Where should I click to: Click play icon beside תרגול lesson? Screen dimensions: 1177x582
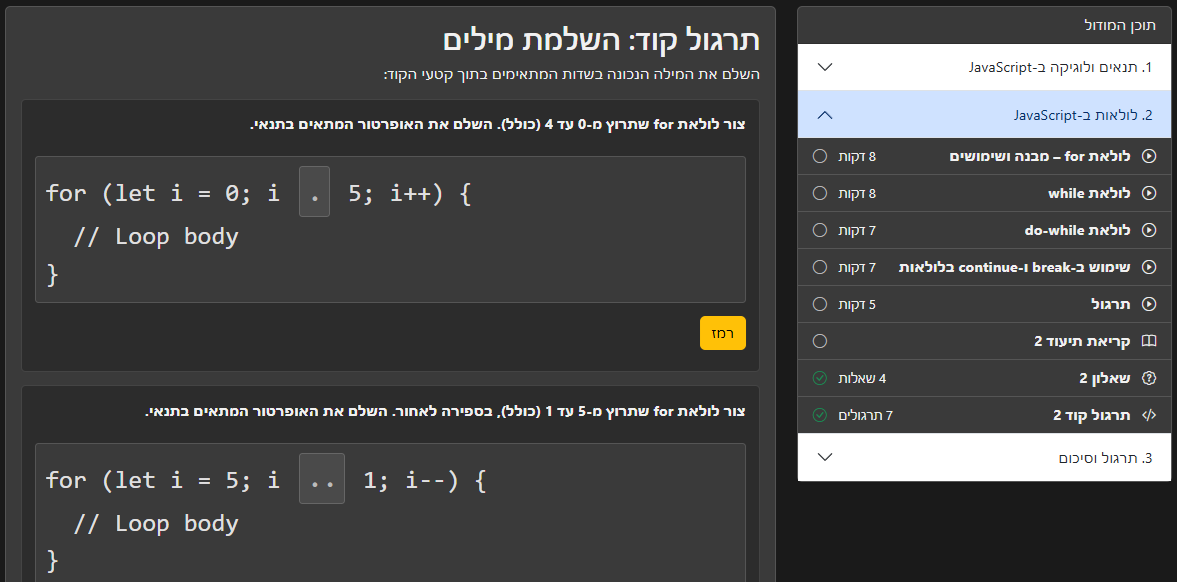click(1148, 304)
